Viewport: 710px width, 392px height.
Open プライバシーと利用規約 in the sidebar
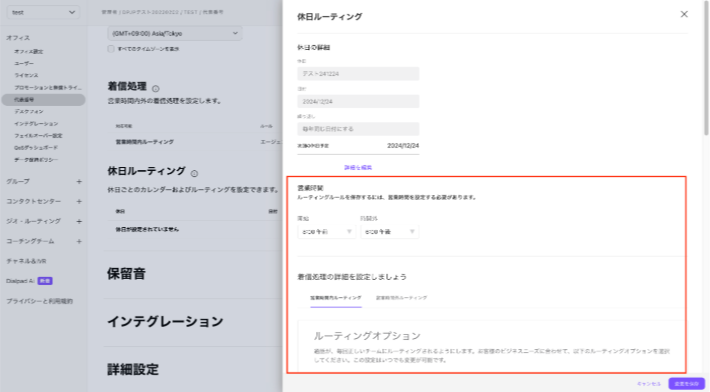39,301
